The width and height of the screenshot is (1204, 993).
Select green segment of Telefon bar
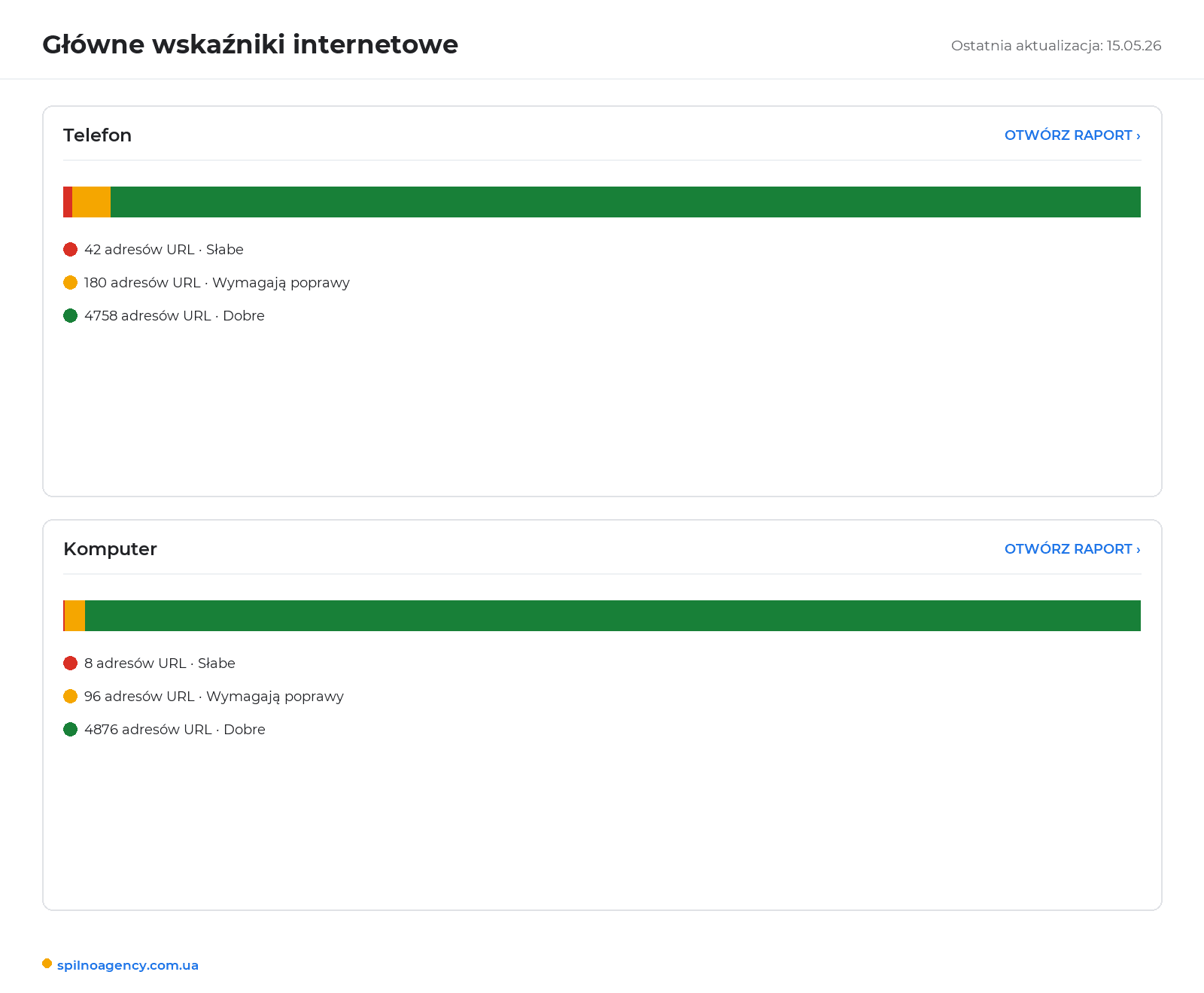click(x=625, y=202)
